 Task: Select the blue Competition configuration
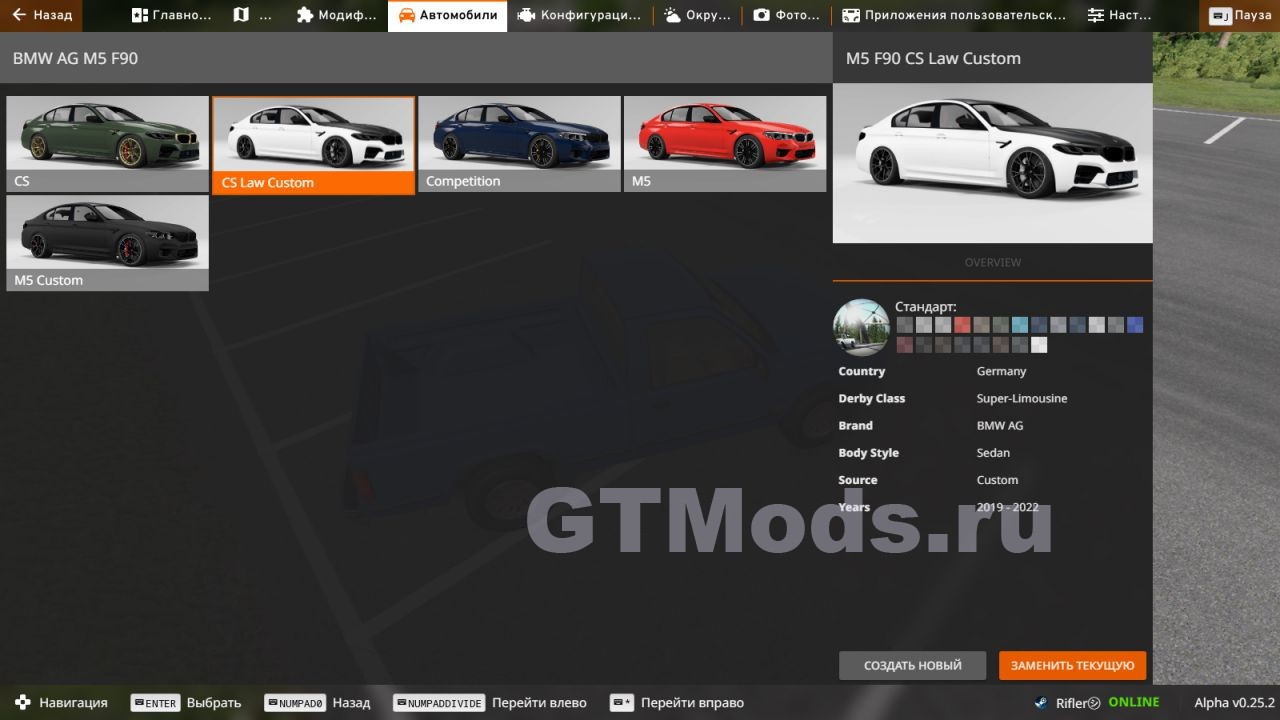point(519,144)
